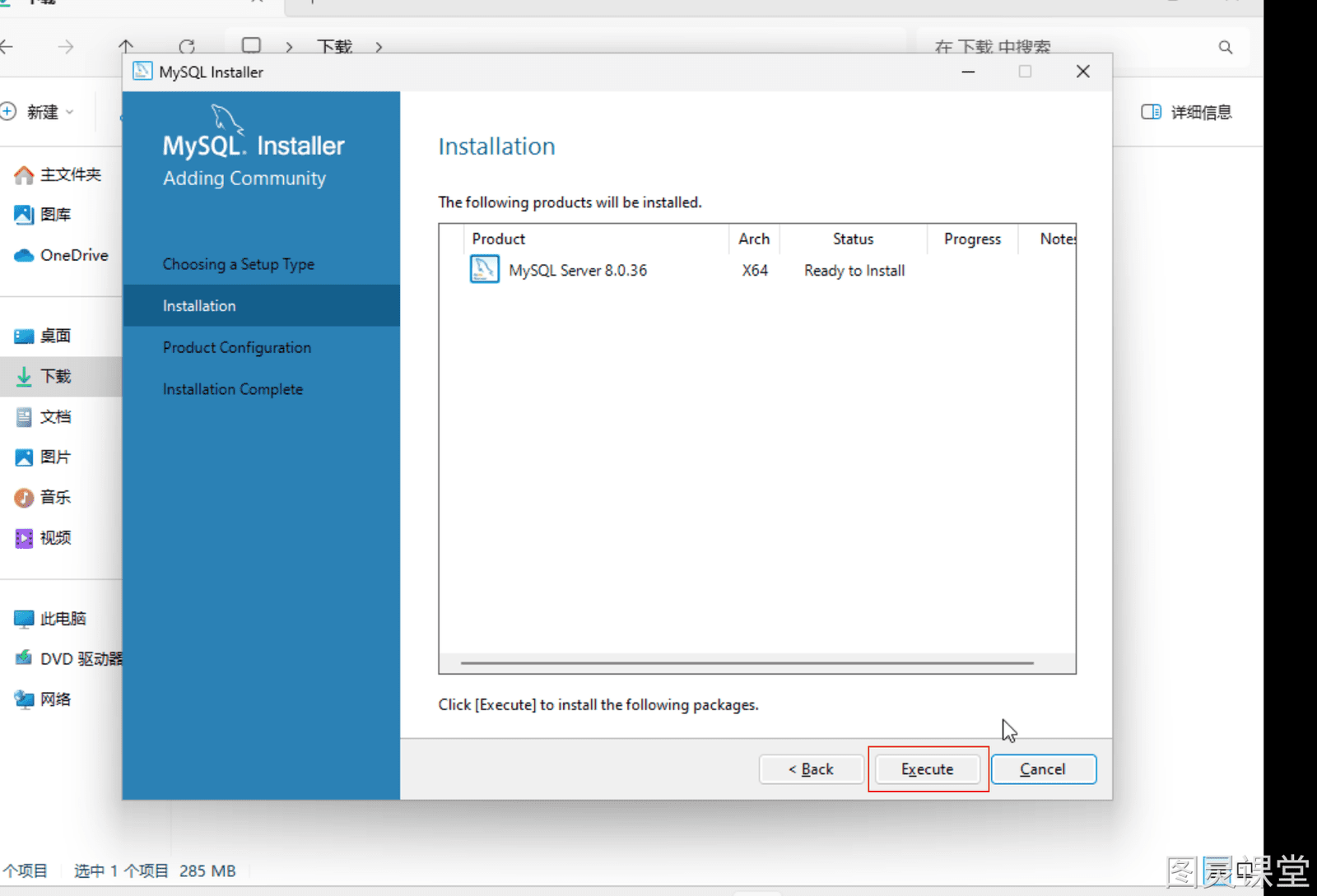The height and width of the screenshot is (896, 1317).
Task: Click the horizontal scrollbar in product list
Action: point(747,662)
